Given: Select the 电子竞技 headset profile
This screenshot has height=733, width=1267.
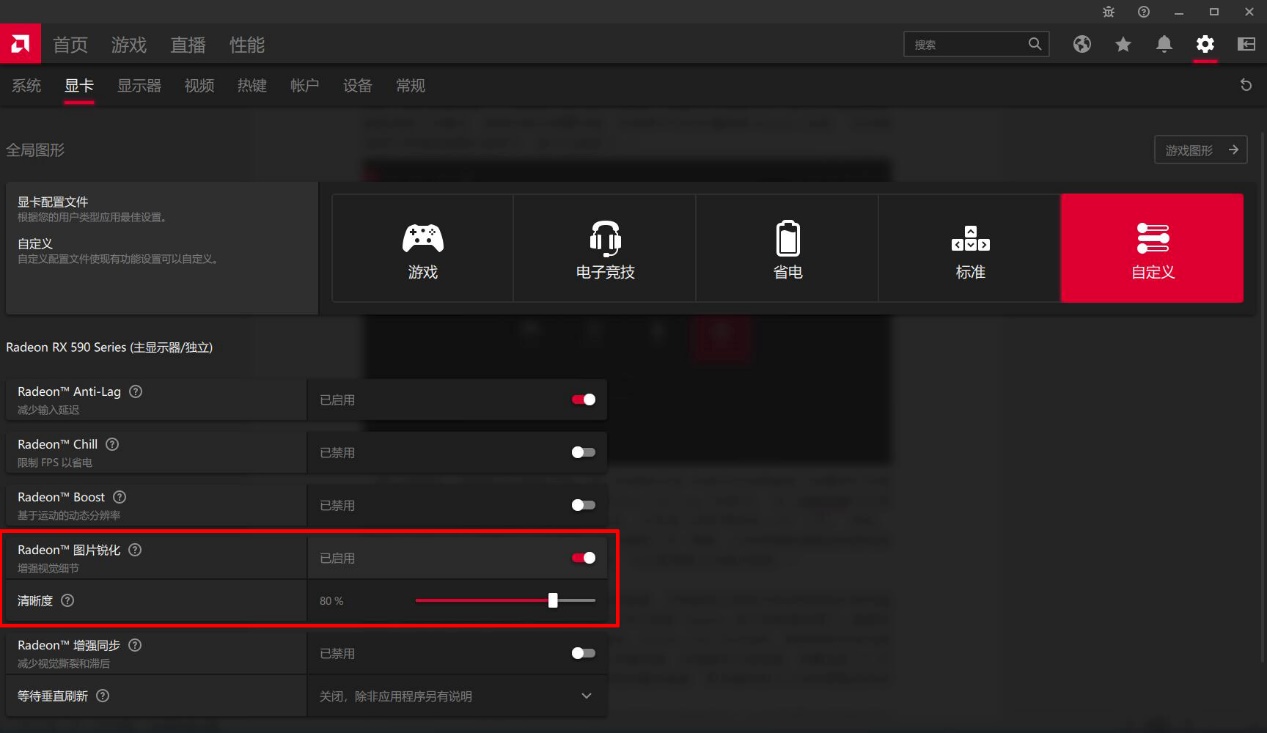Looking at the screenshot, I should pyautogui.click(x=605, y=248).
